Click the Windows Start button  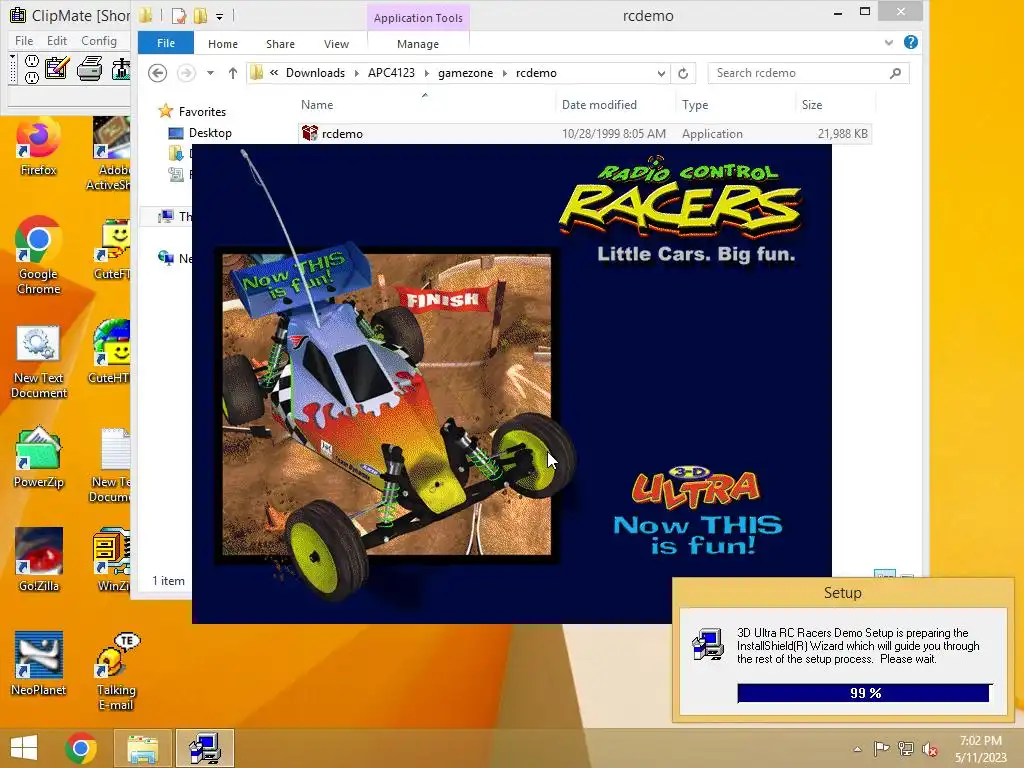tap(24, 748)
